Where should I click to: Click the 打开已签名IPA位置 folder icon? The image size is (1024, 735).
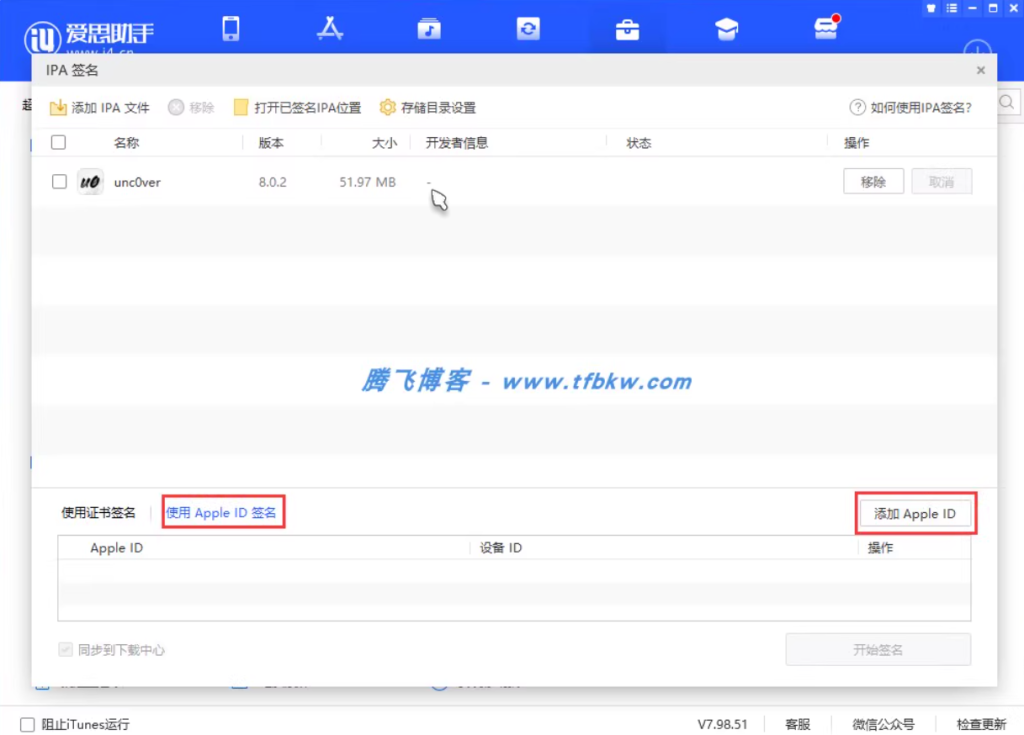pyautogui.click(x=240, y=107)
